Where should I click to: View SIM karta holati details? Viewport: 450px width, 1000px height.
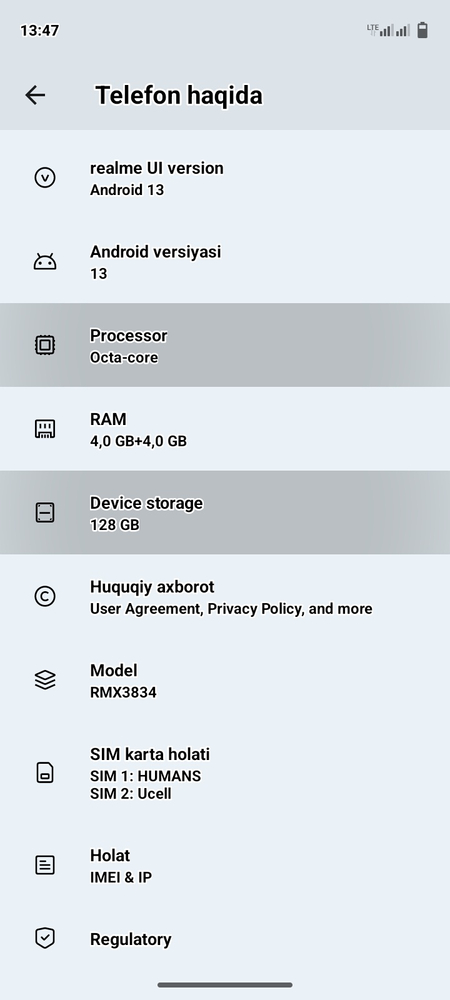[225, 773]
